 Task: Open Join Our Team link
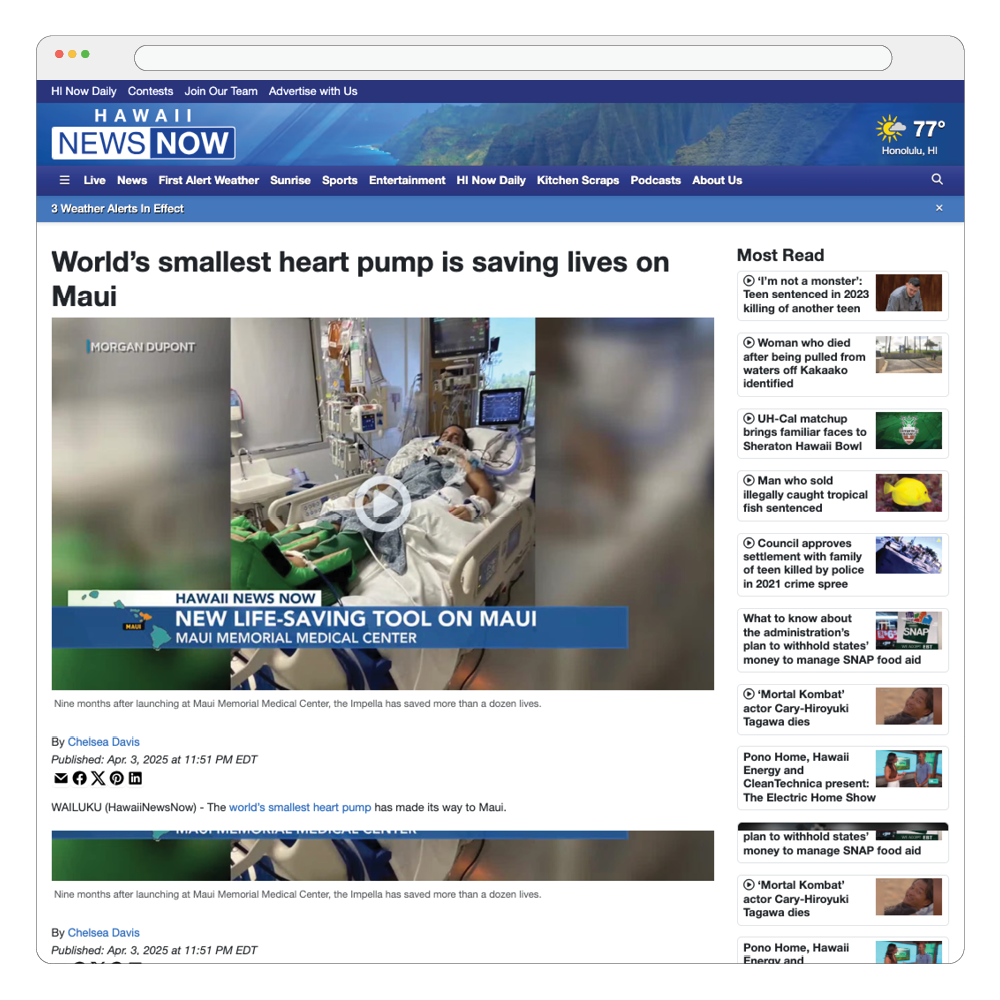click(221, 91)
